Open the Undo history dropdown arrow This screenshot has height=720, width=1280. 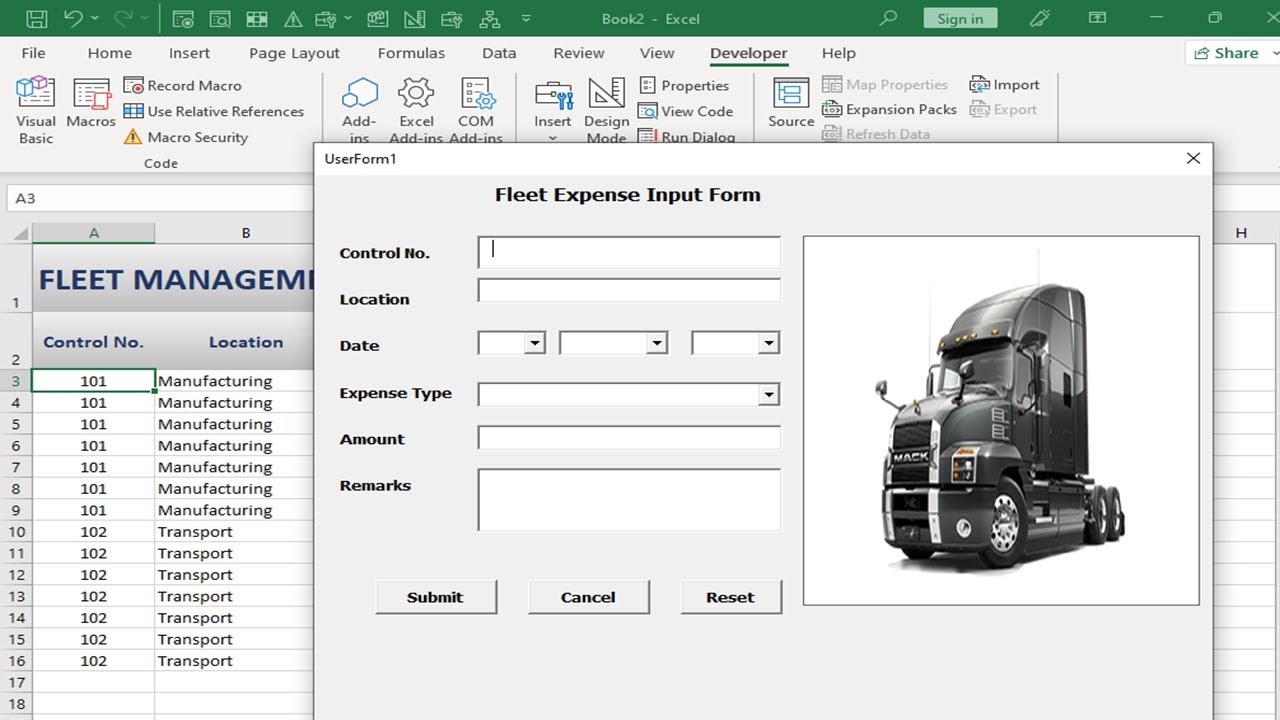click(95, 18)
